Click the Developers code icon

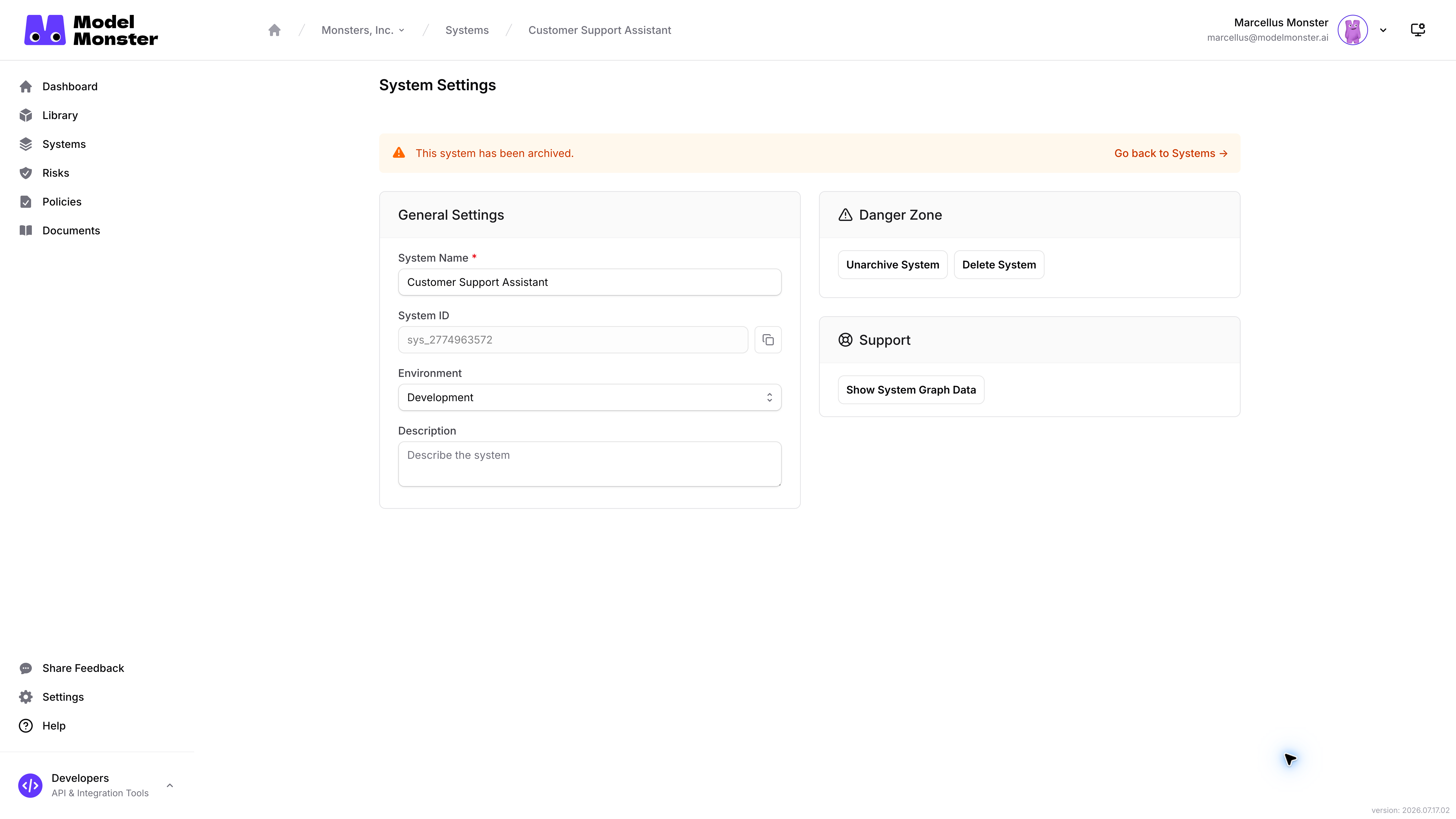click(x=31, y=786)
